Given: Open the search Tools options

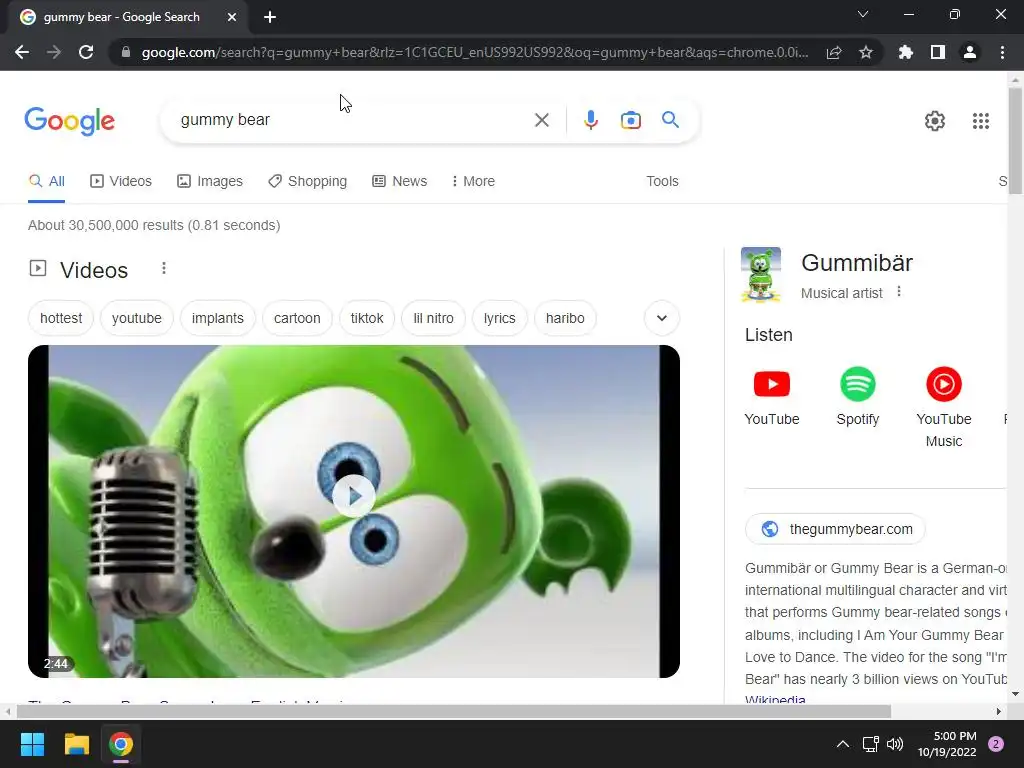Looking at the screenshot, I should [x=662, y=182].
